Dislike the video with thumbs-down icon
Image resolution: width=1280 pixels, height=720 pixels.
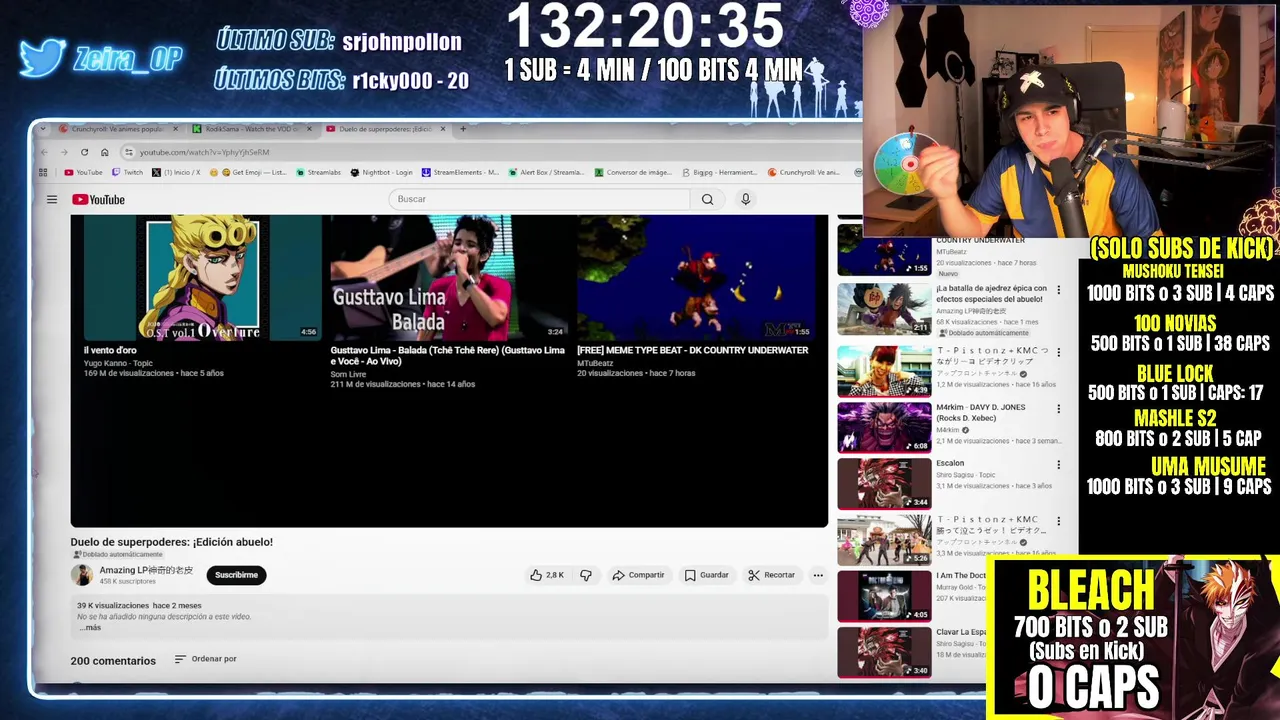(x=586, y=575)
